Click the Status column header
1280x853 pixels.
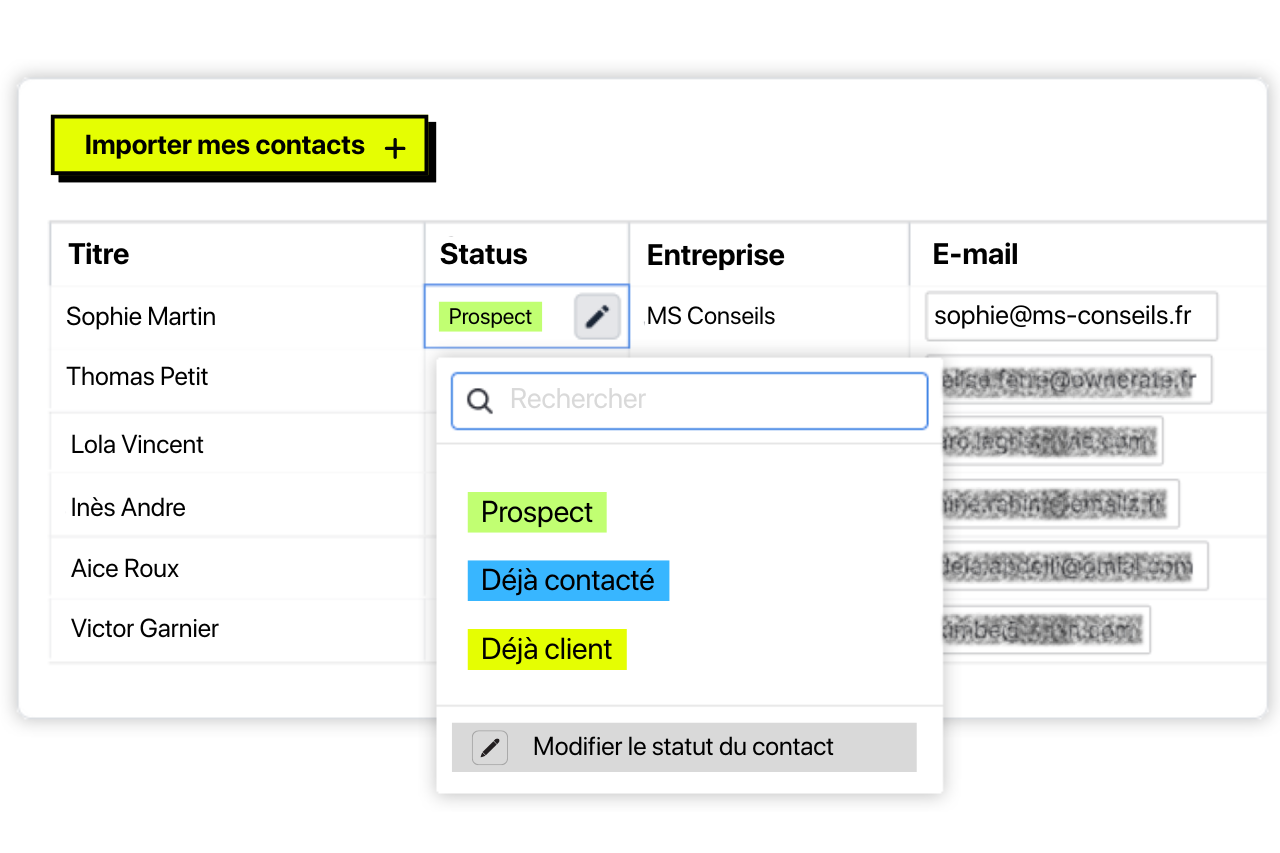tap(484, 254)
